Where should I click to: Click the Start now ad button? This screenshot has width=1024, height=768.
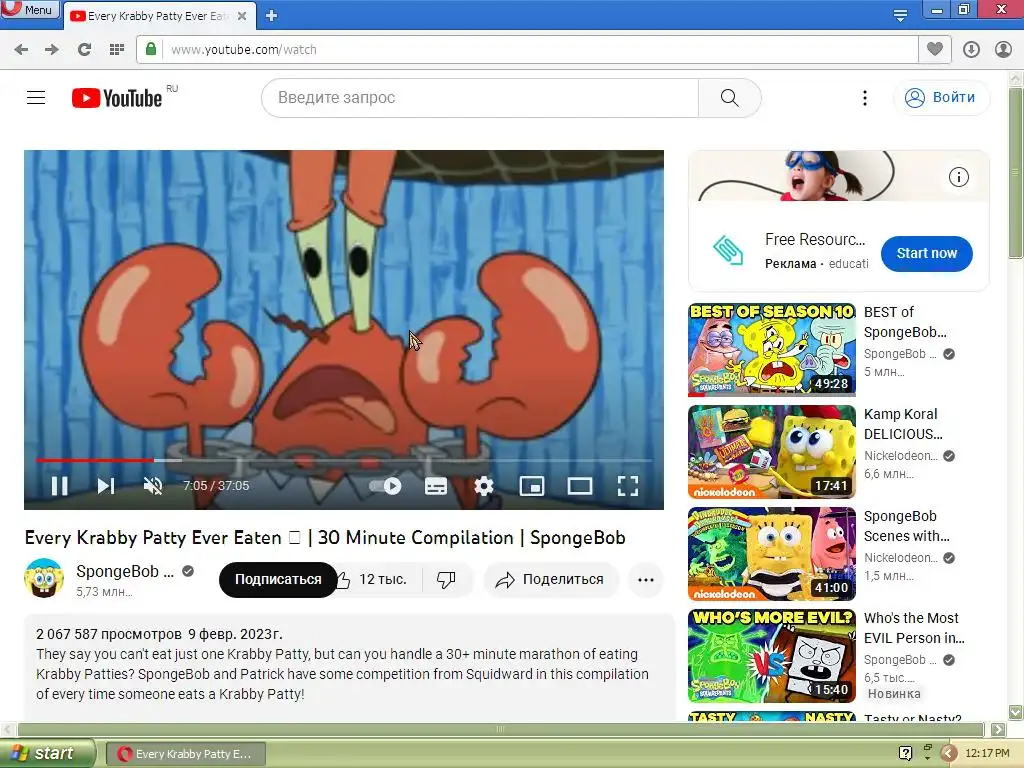[x=927, y=253]
